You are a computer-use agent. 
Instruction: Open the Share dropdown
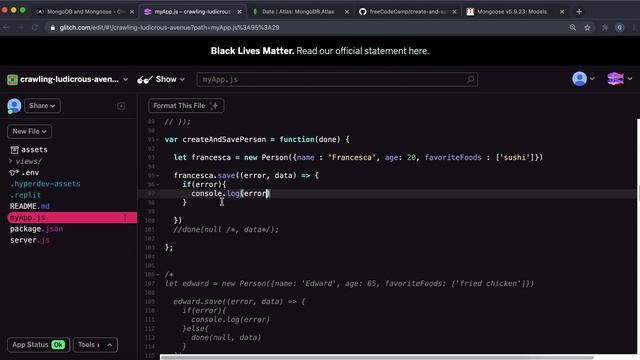(42, 106)
